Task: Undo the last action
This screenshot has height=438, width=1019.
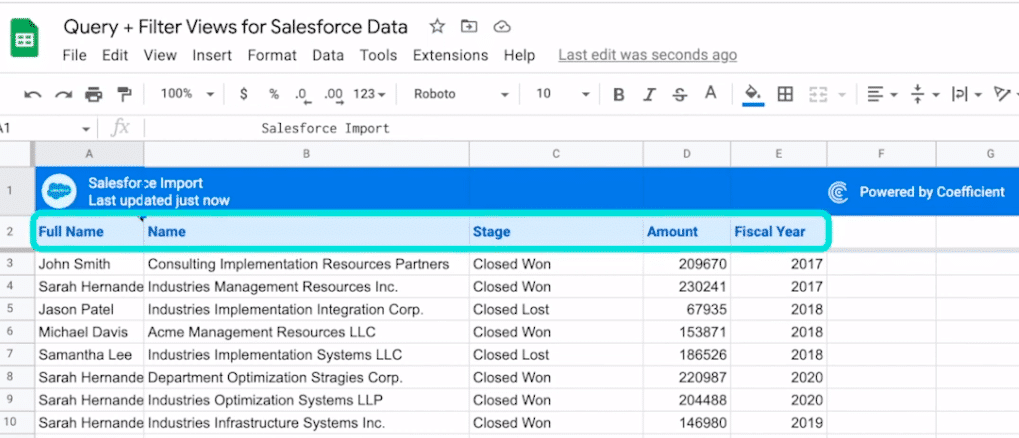Action: coord(32,94)
